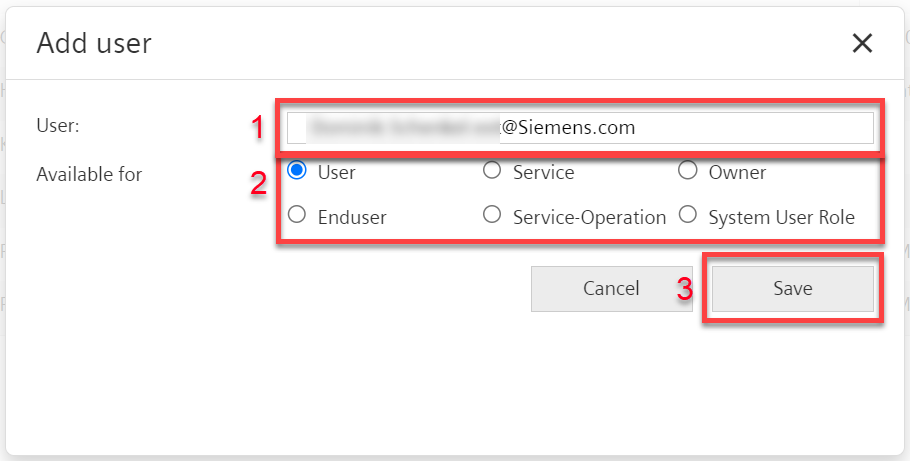910x461 pixels.
Task: Select the User radio button
Action: coord(297,171)
